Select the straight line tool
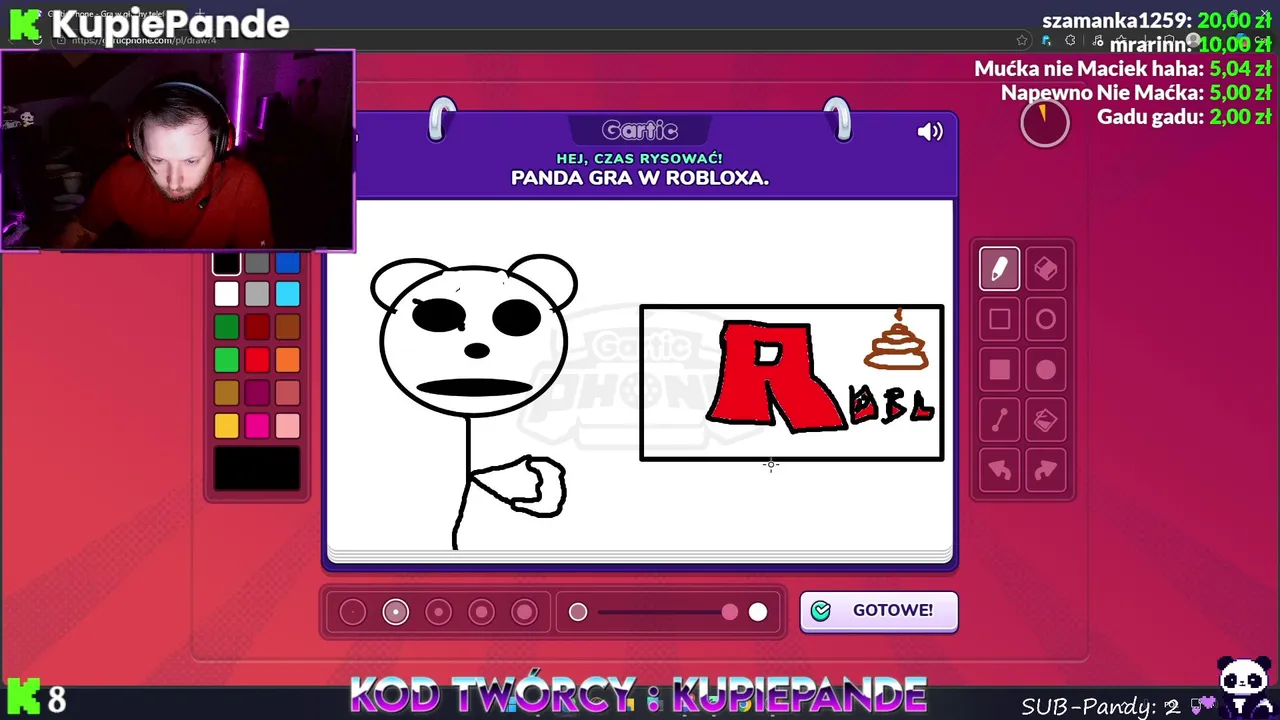Viewport: 1280px width, 720px height. [999, 421]
